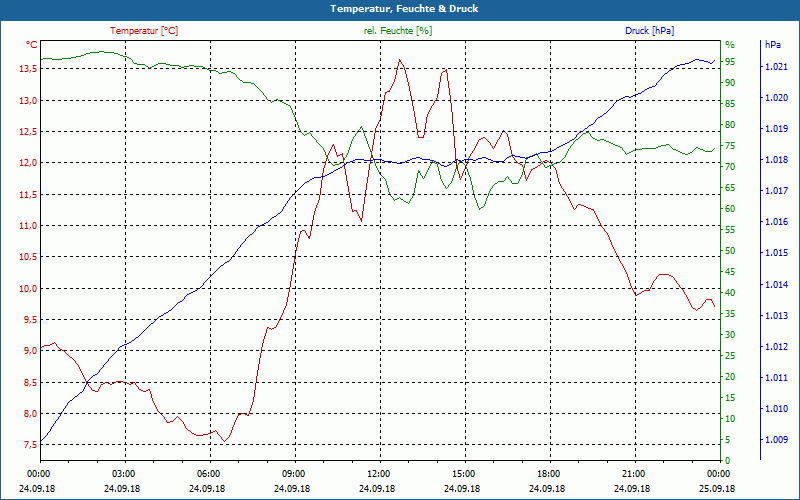This screenshot has height=500, width=800.
Task: Select the "40" humidity axis value
Action: [x=730, y=293]
